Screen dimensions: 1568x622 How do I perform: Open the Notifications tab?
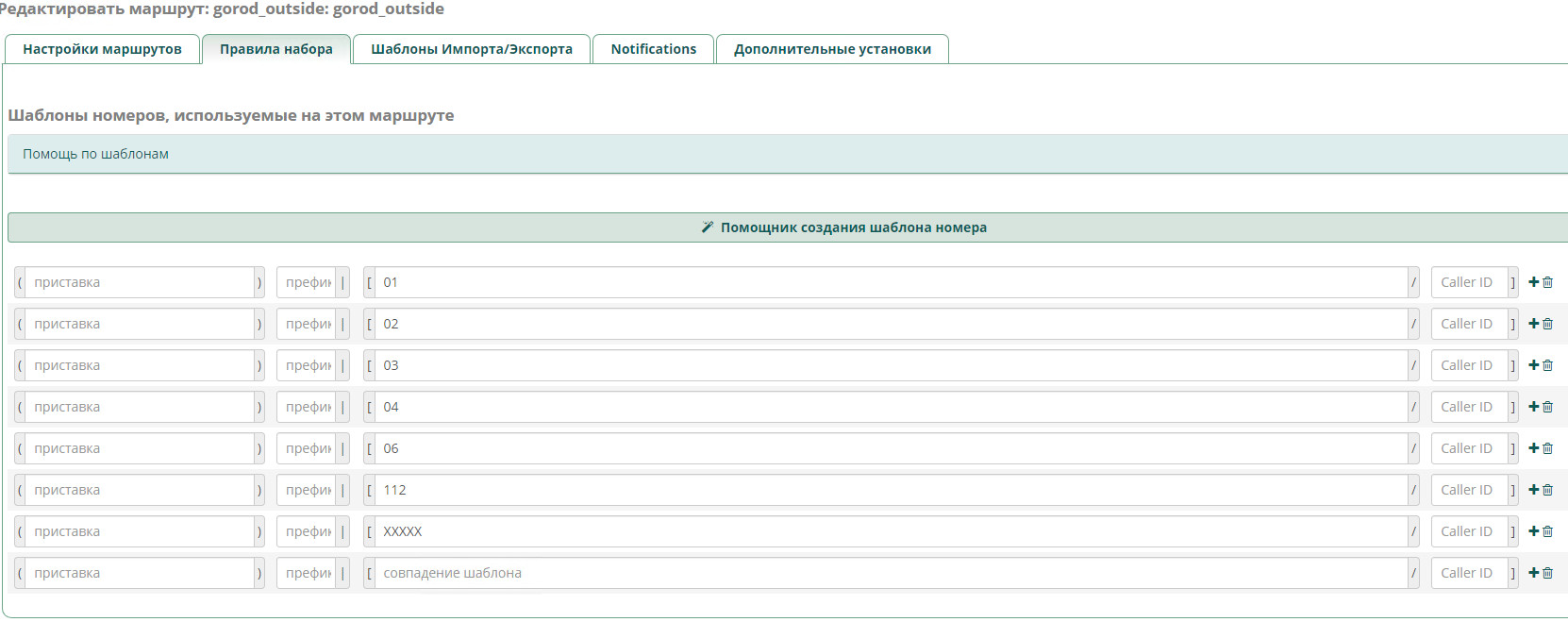pos(653,49)
